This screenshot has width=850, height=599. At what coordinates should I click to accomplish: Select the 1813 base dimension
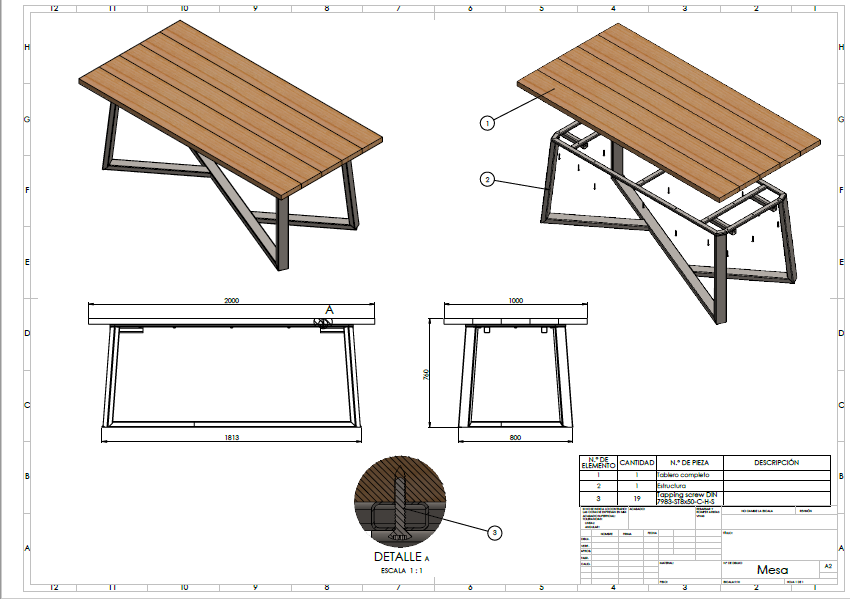pos(230,440)
